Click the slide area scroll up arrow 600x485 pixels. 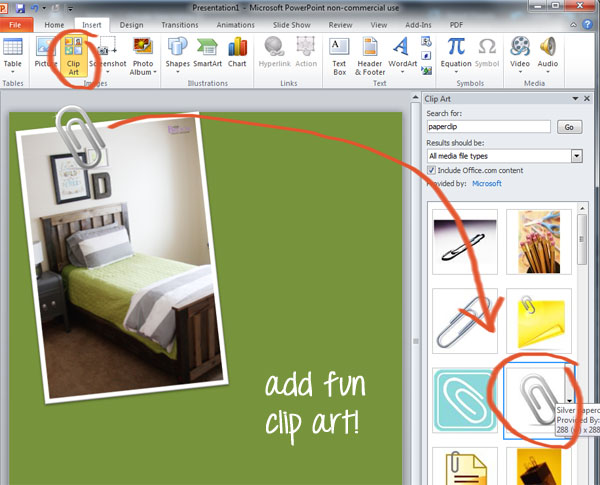(x=416, y=98)
